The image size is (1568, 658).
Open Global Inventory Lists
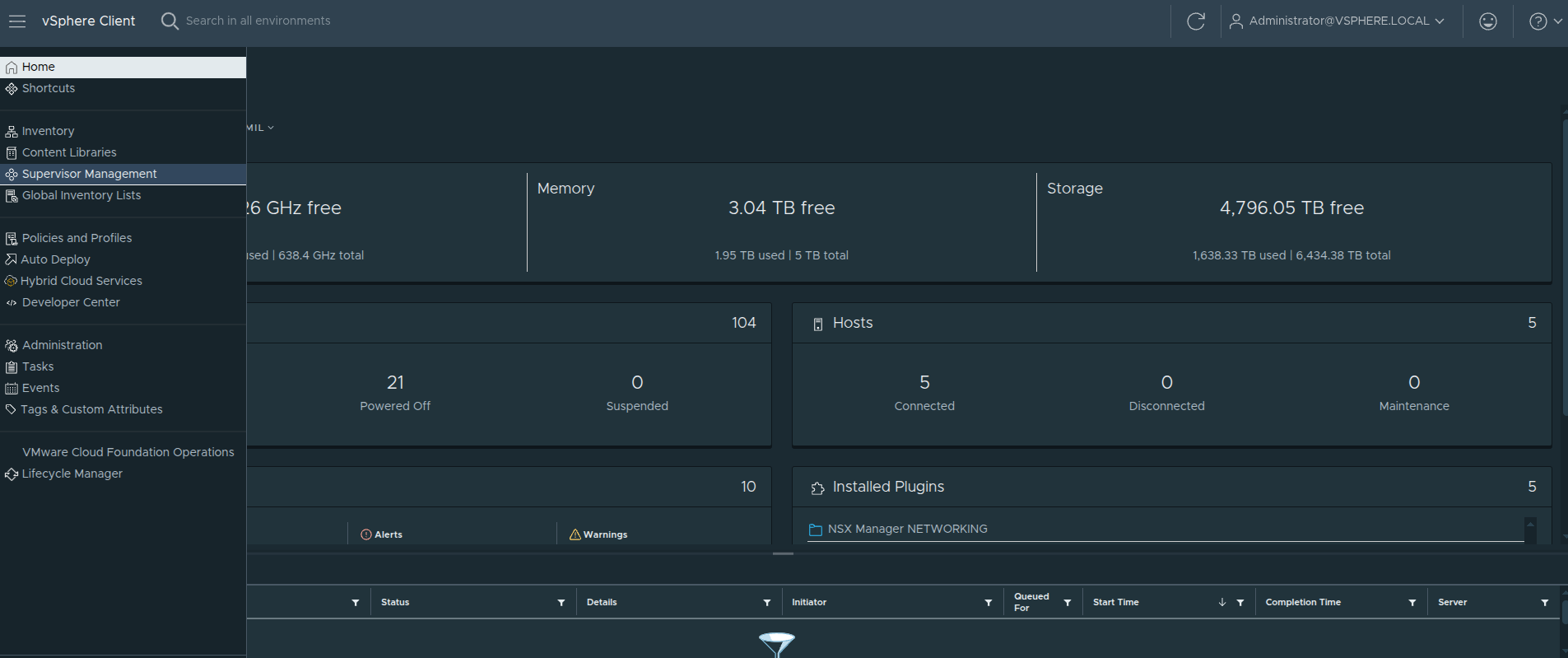(x=123, y=195)
